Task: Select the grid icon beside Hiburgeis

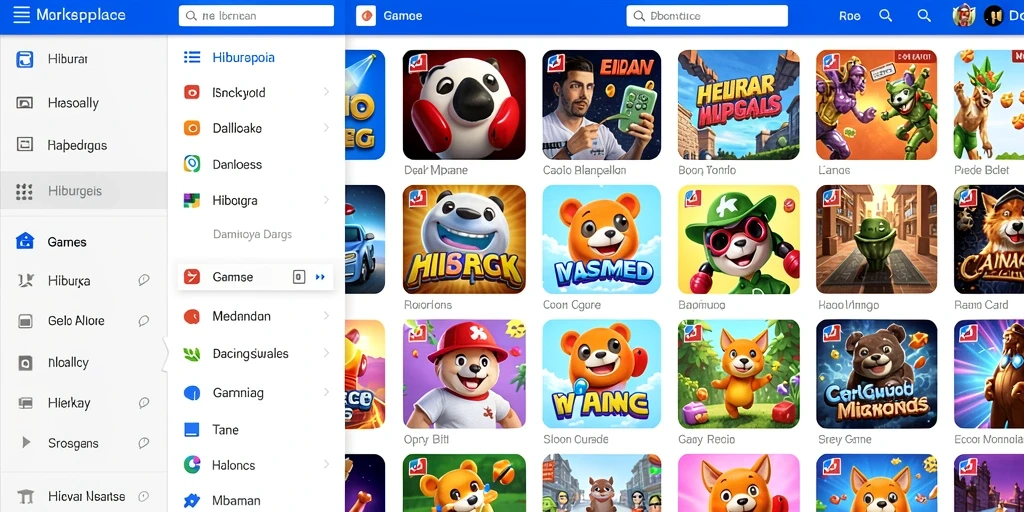Action: pos(24,191)
